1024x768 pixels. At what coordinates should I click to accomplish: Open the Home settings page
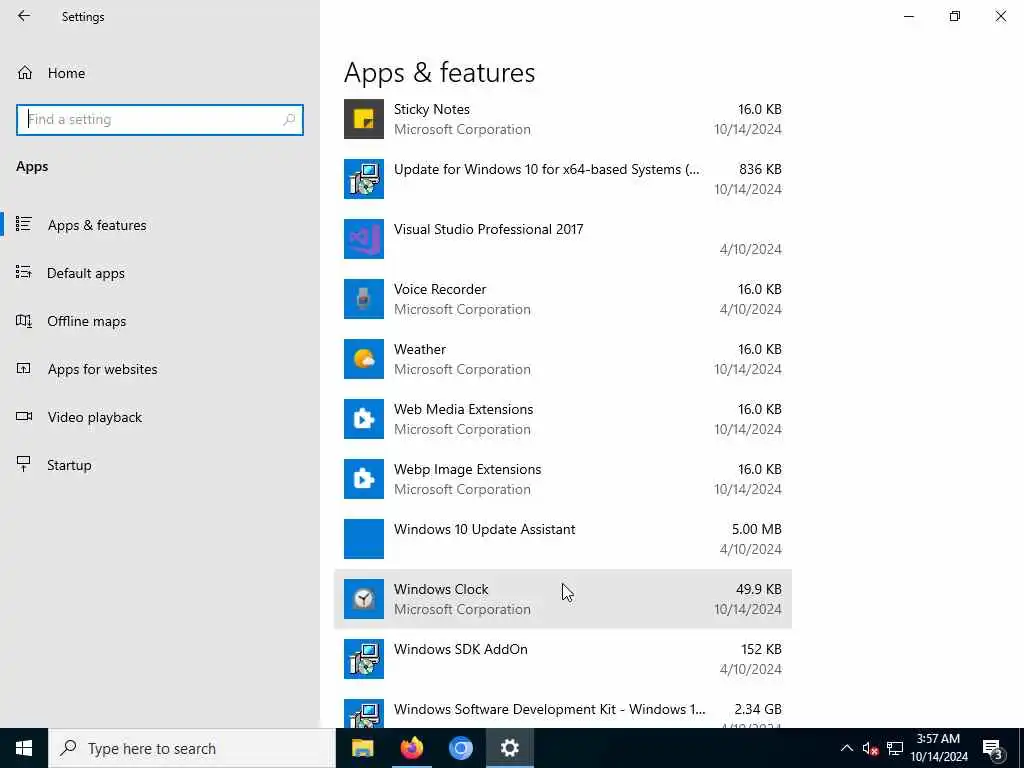[x=66, y=73]
